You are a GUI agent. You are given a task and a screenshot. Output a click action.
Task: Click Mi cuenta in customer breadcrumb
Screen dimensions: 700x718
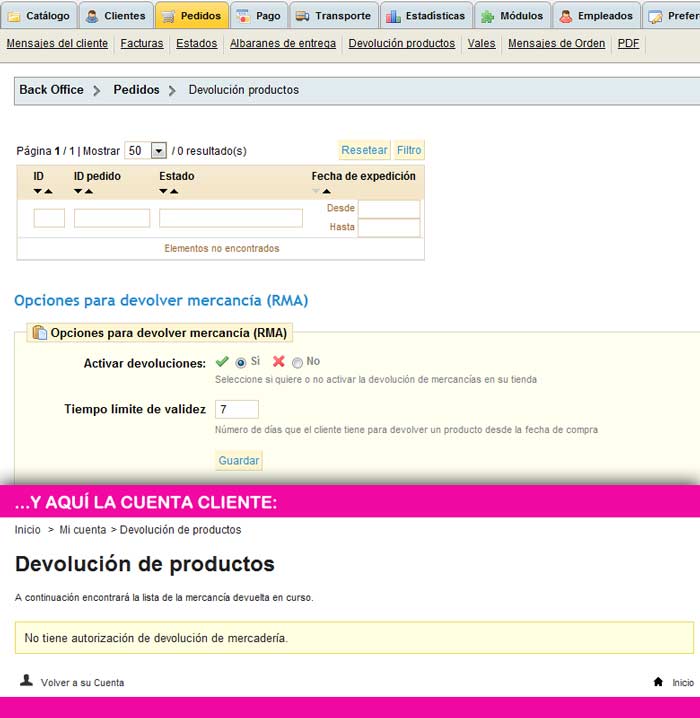pyautogui.click(x=83, y=530)
